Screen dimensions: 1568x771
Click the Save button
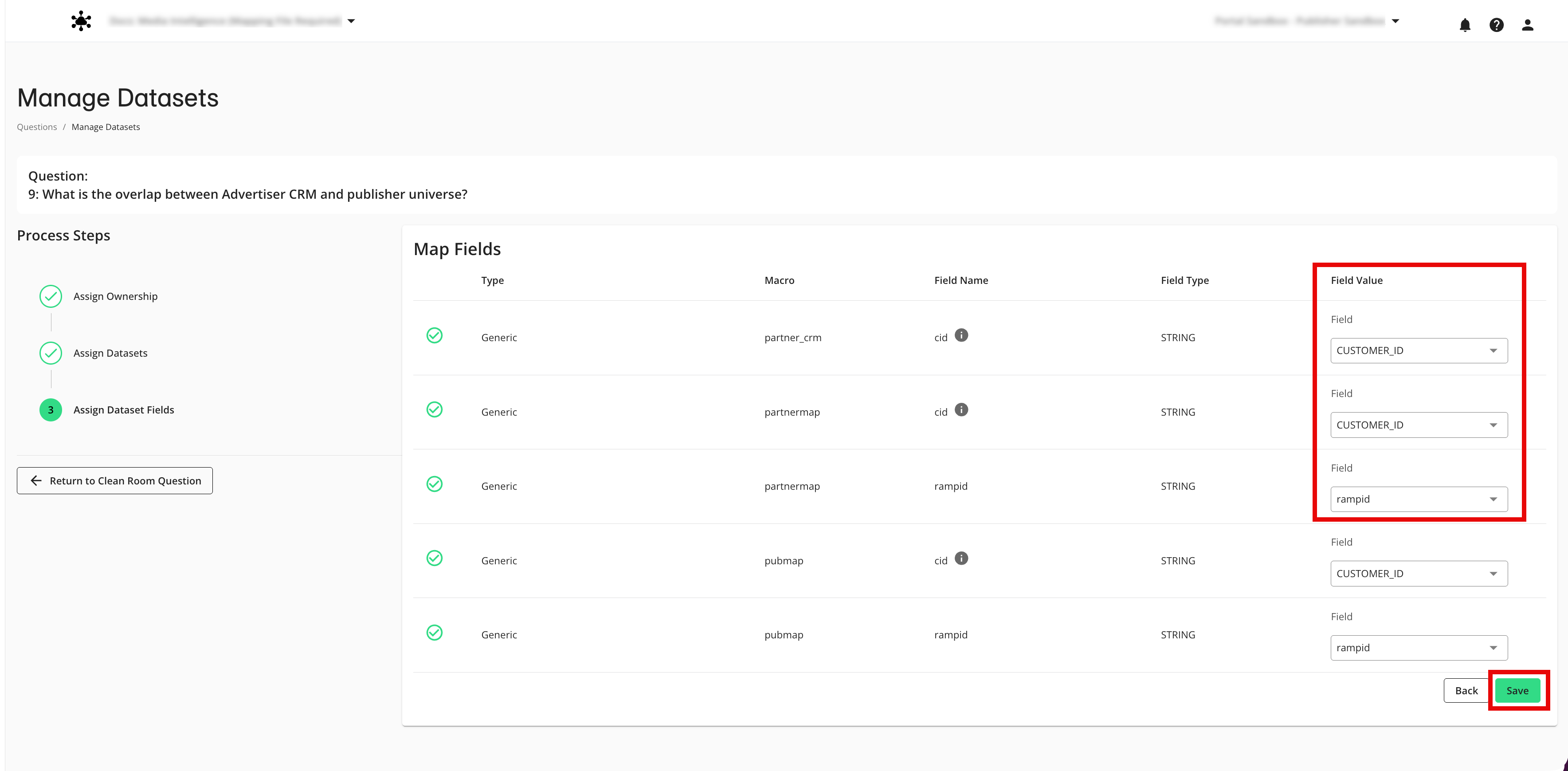click(1517, 690)
